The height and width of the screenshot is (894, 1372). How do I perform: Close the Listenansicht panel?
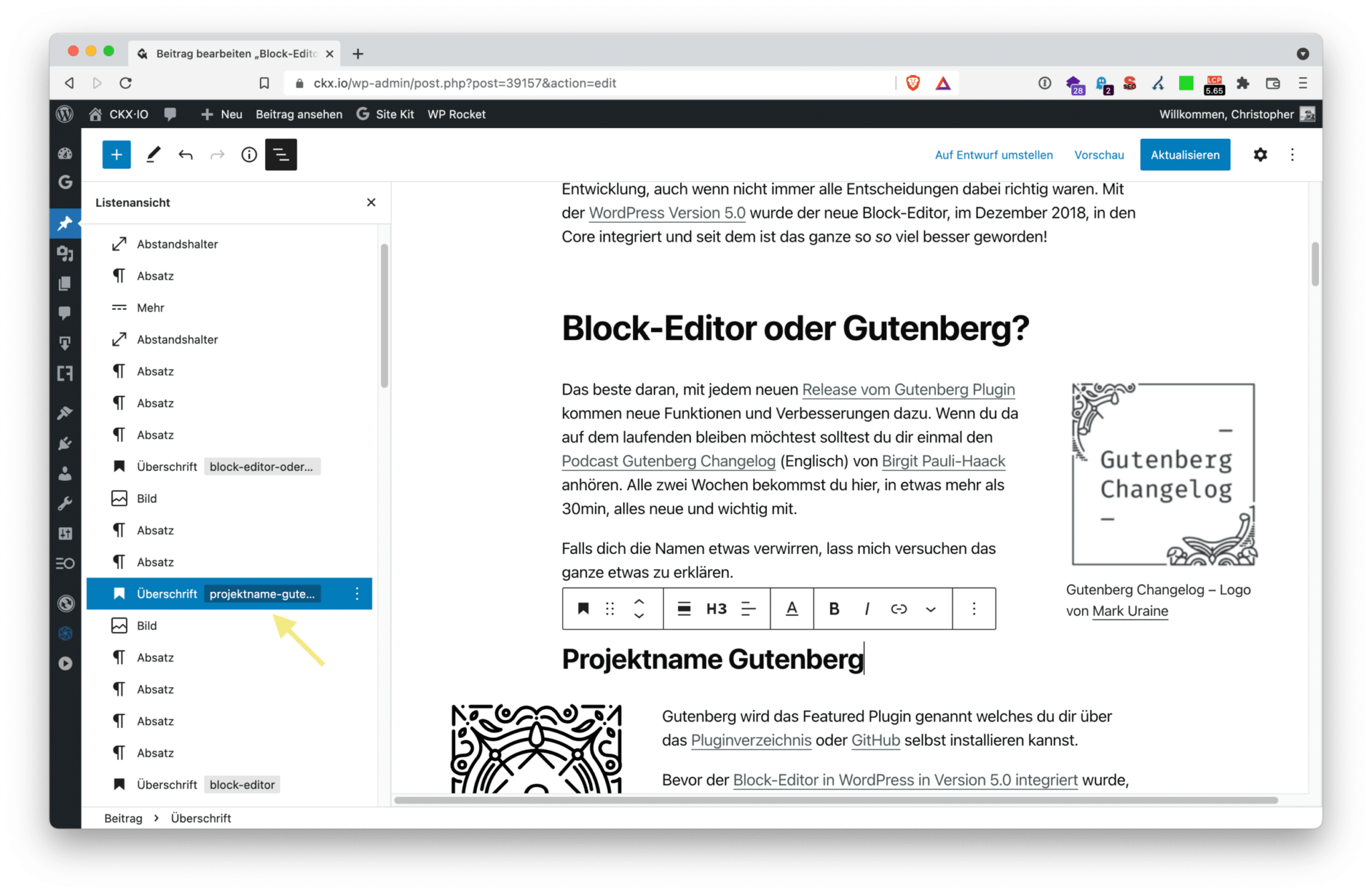coord(371,202)
